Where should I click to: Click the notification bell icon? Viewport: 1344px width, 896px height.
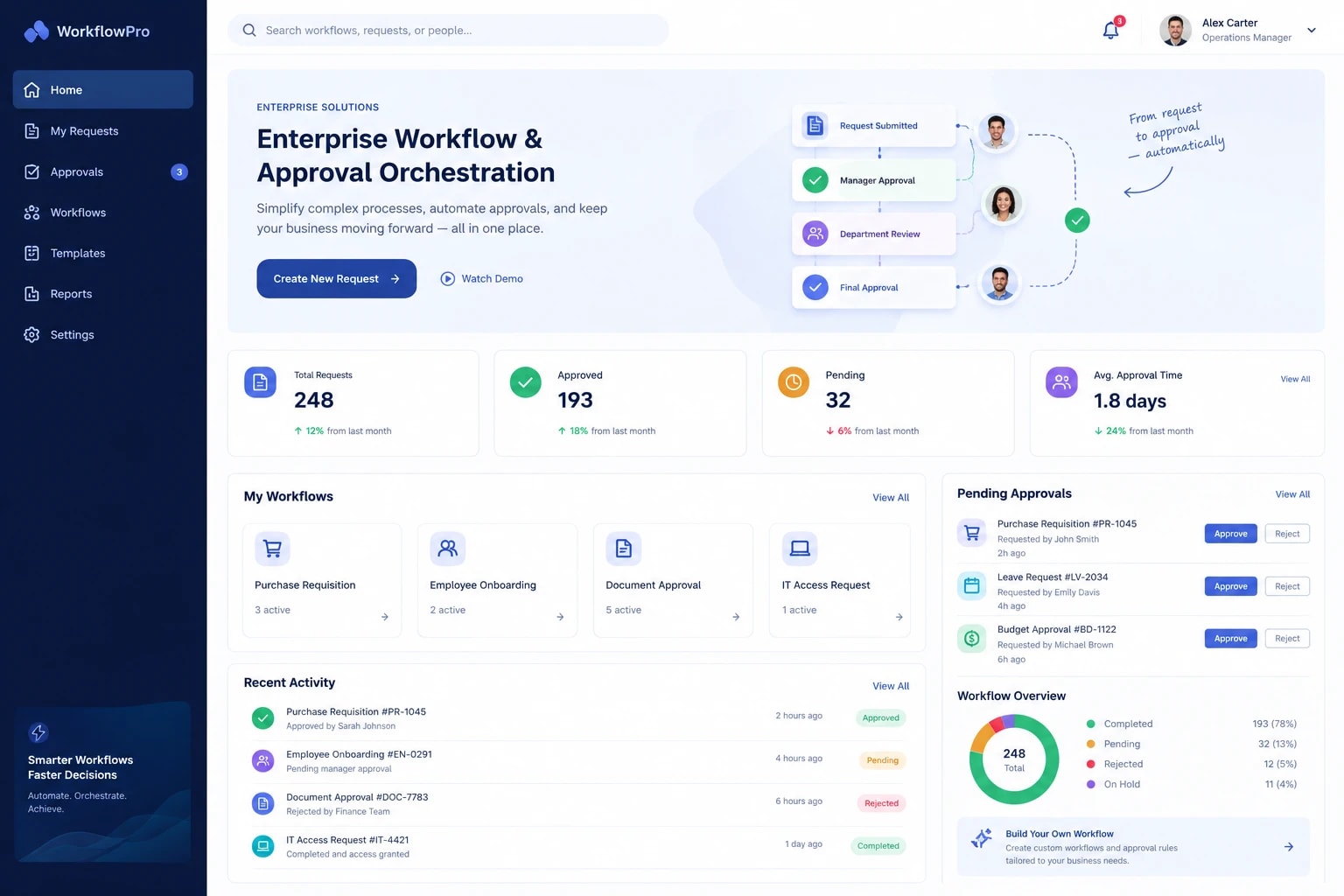pyautogui.click(x=1110, y=31)
